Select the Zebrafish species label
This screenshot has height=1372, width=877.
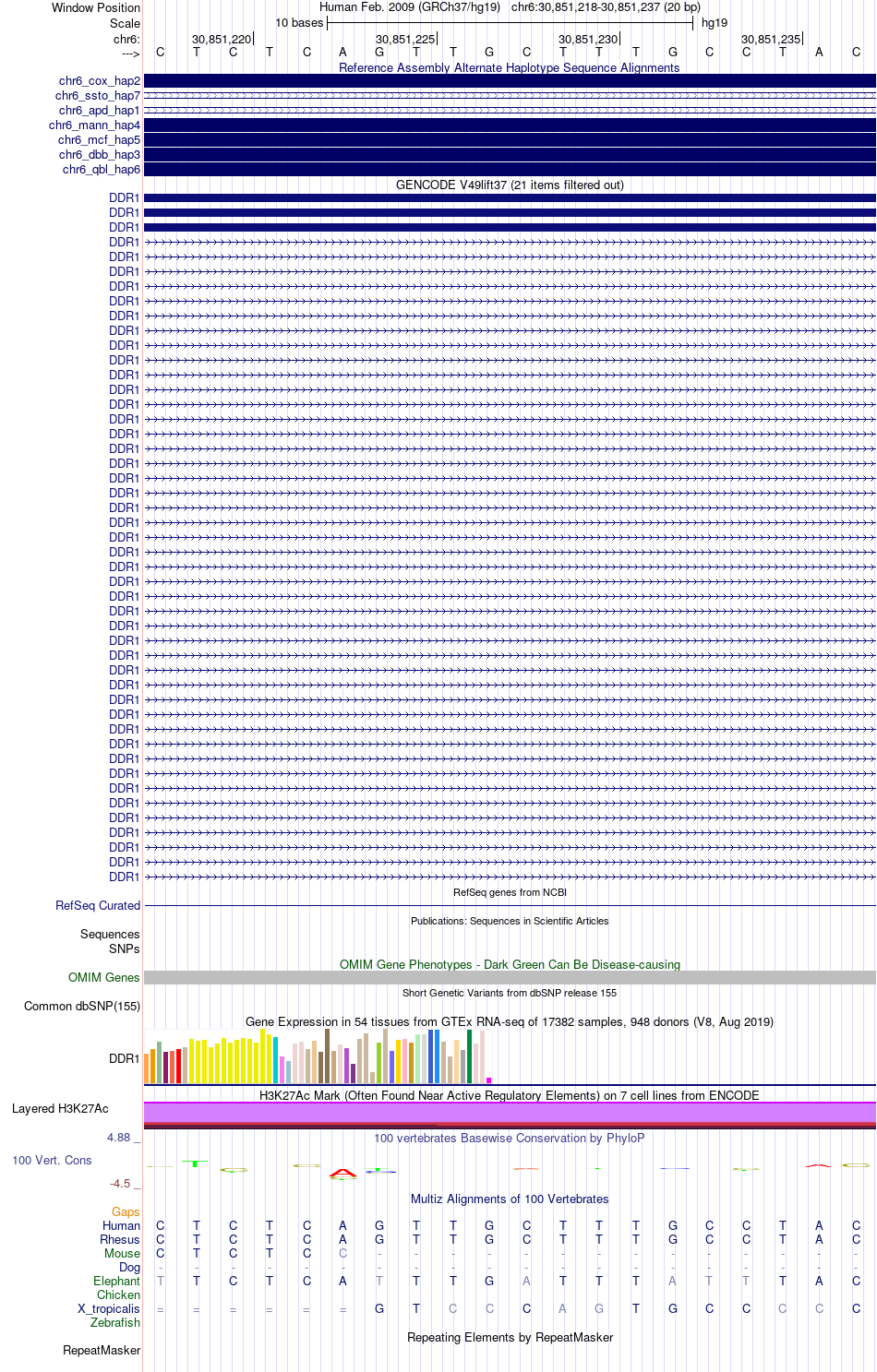(115, 1323)
